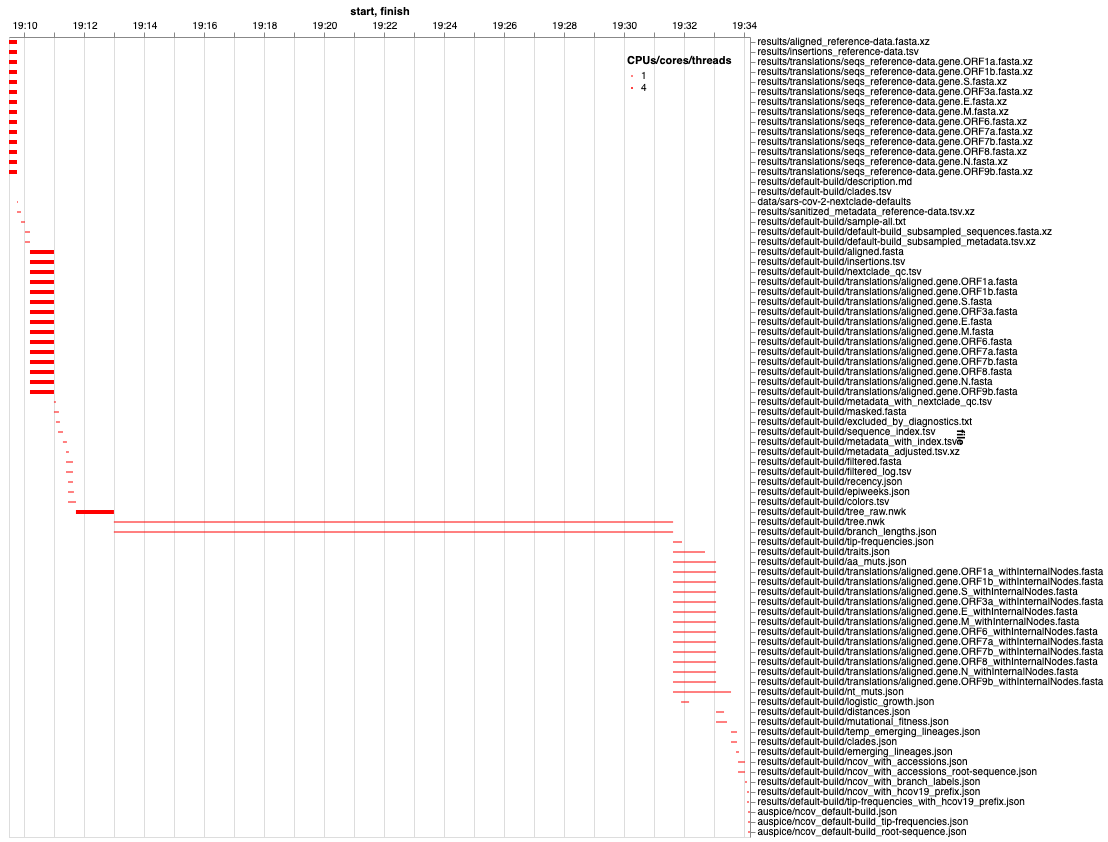Click the results/insertions_reference-data.tsv file label
Image resolution: width=1108 pixels, height=842 pixels.
tap(837, 52)
